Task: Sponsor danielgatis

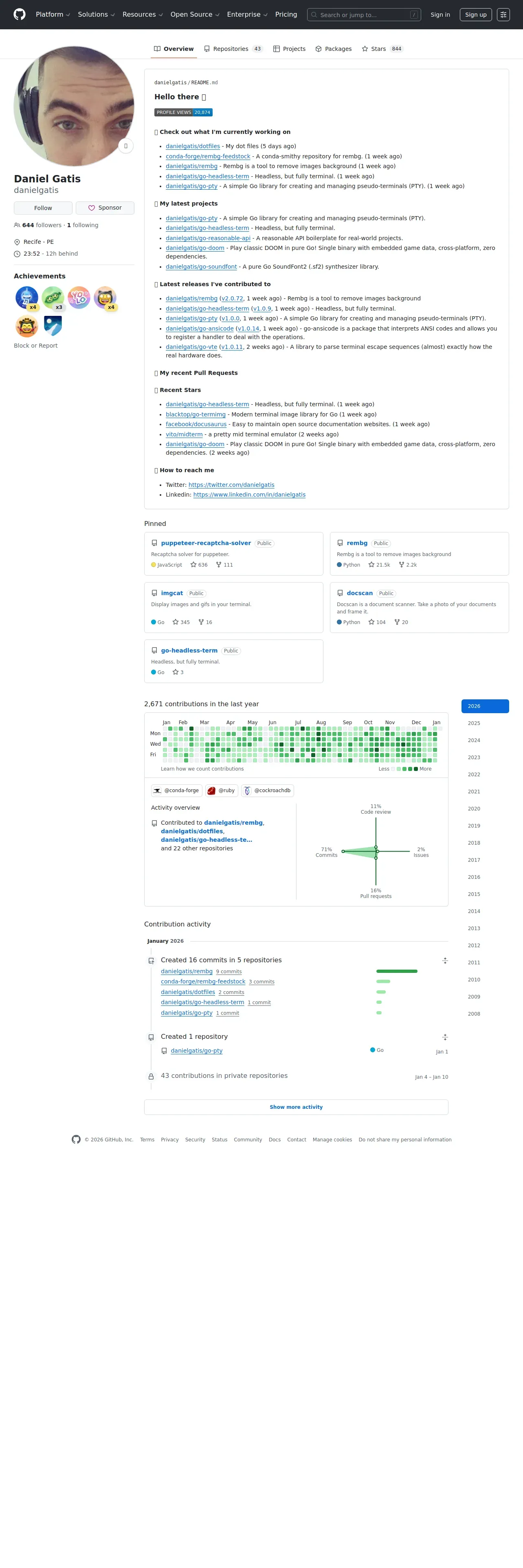Action: 105,208
